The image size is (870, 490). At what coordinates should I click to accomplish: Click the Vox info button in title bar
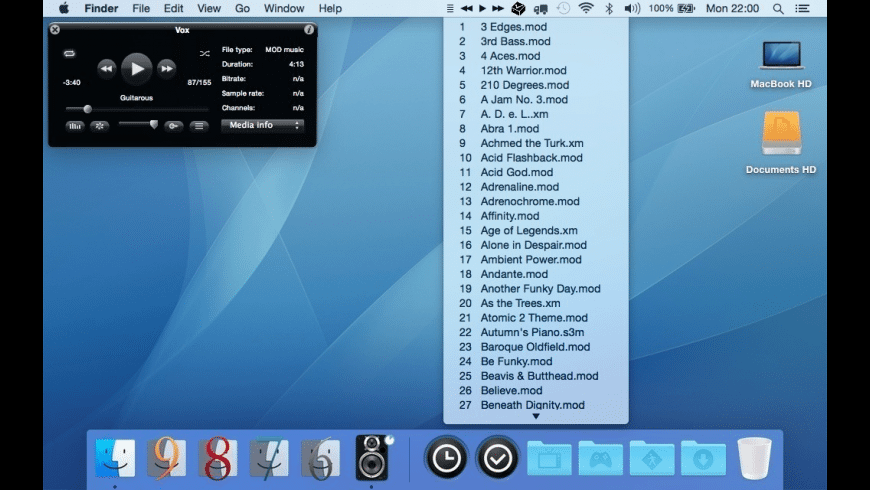(309, 30)
